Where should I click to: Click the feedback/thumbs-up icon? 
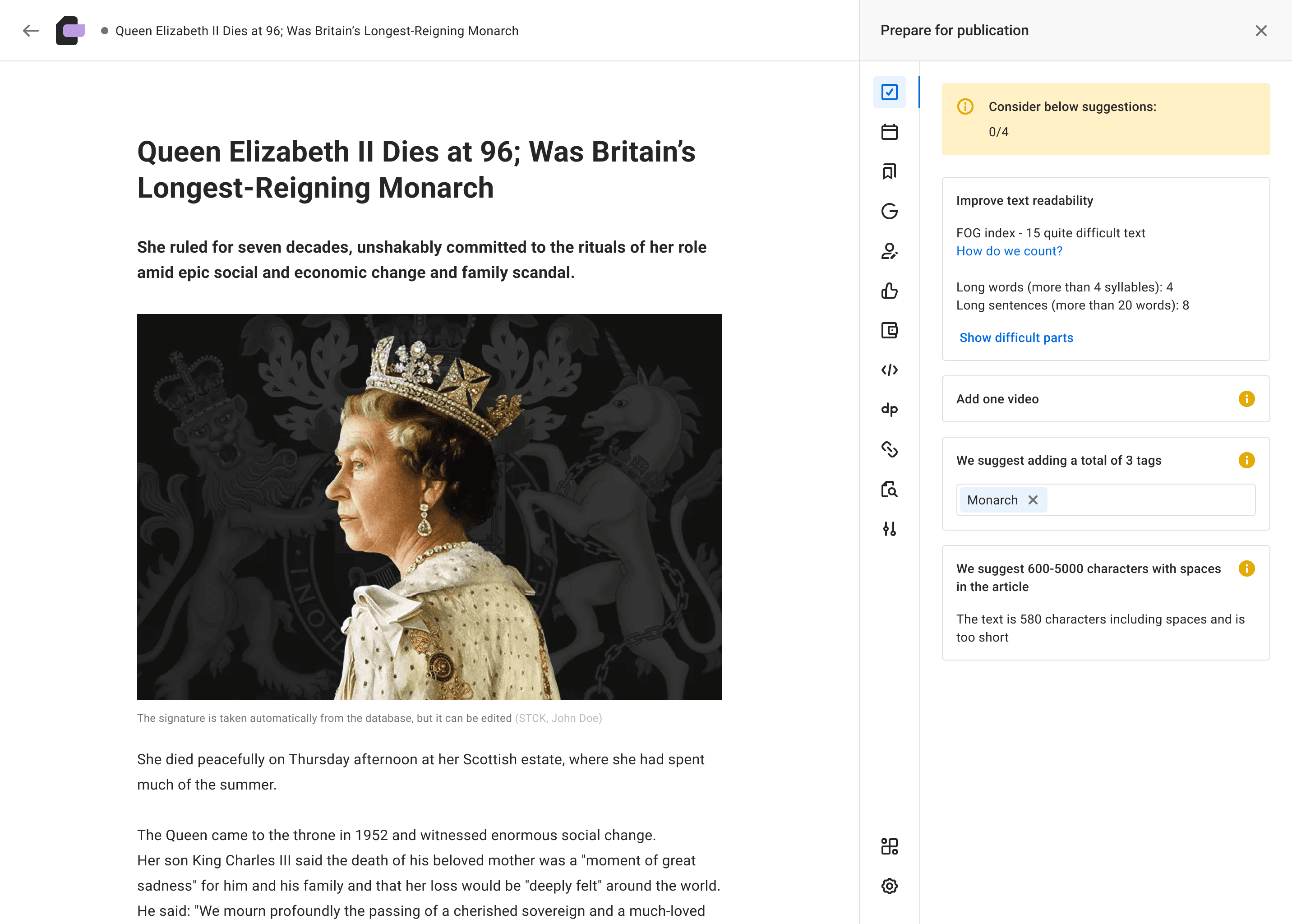tap(890, 291)
